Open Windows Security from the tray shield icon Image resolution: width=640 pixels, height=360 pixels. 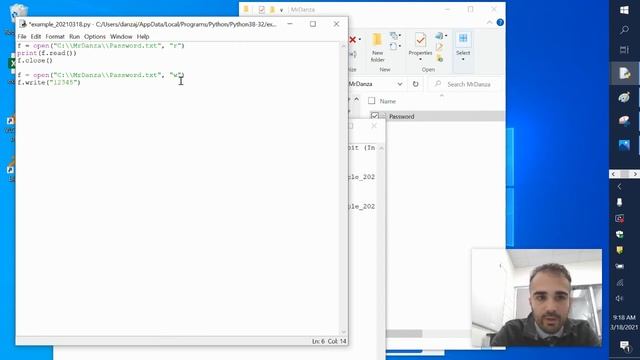(619, 234)
